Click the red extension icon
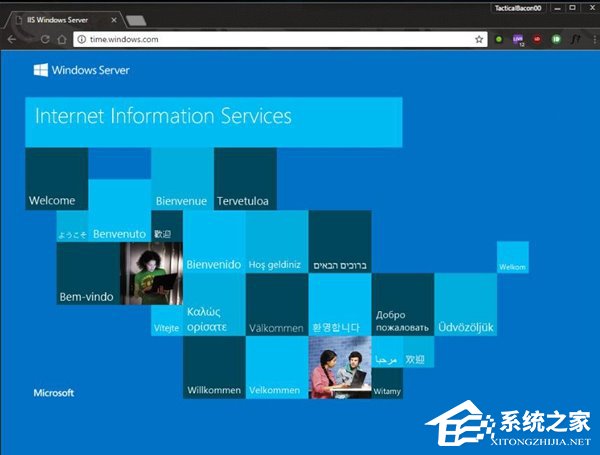The image size is (600, 455). pyautogui.click(x=537, y=39)
